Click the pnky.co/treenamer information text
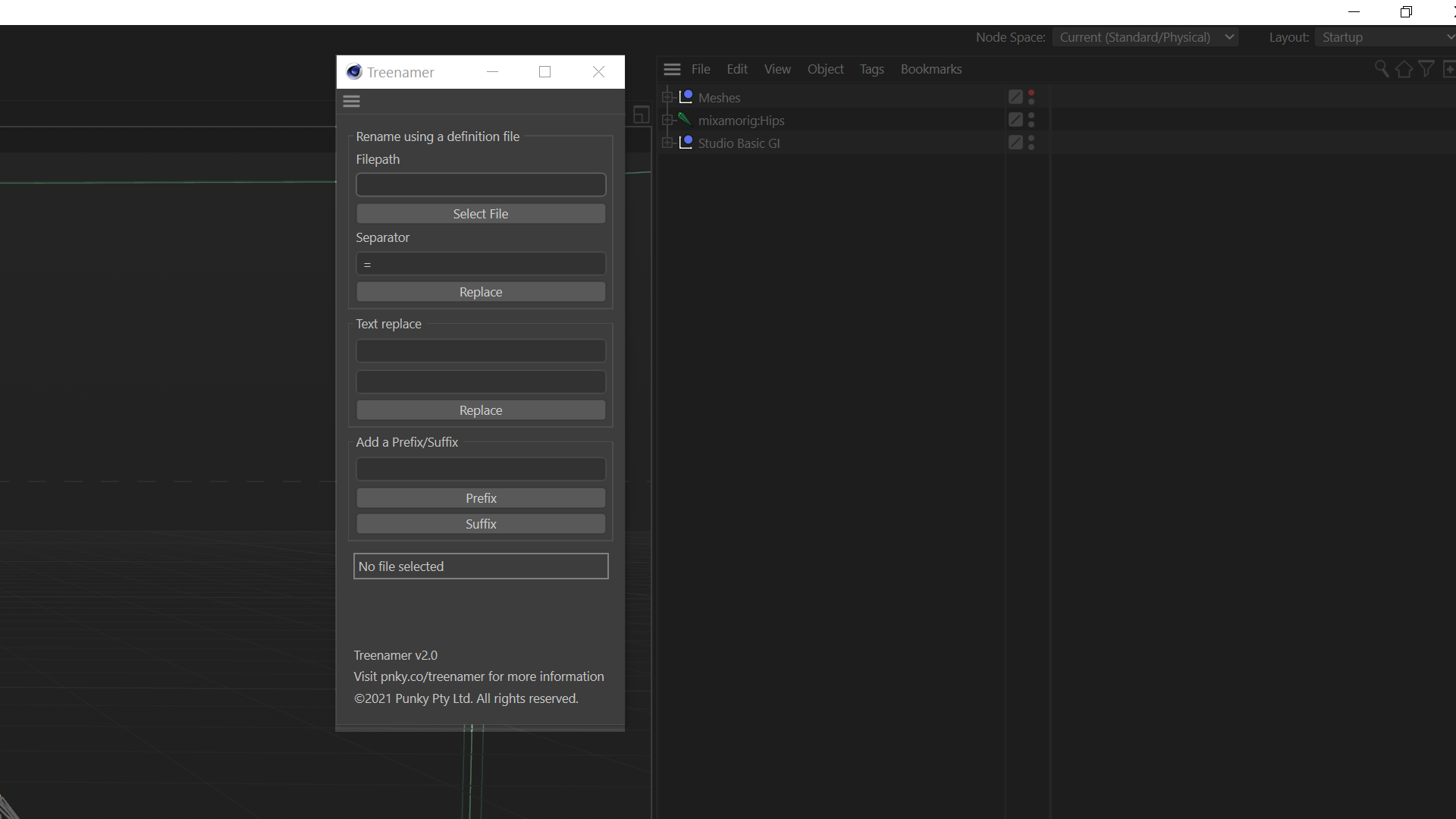 pyautogui.click(x=479, y=676)
